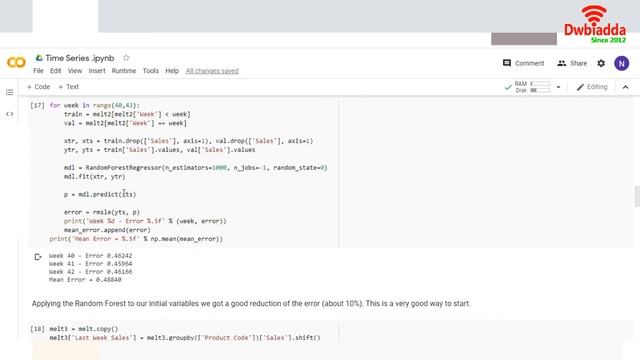
Task: Add a new Text cell
Action: (x=69, y=87)
